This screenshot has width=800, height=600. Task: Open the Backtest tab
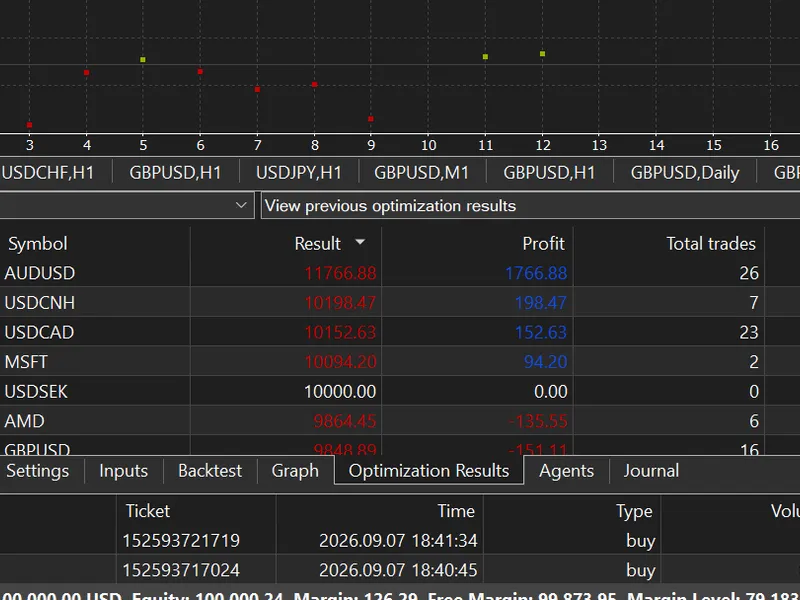coord(210,470)
